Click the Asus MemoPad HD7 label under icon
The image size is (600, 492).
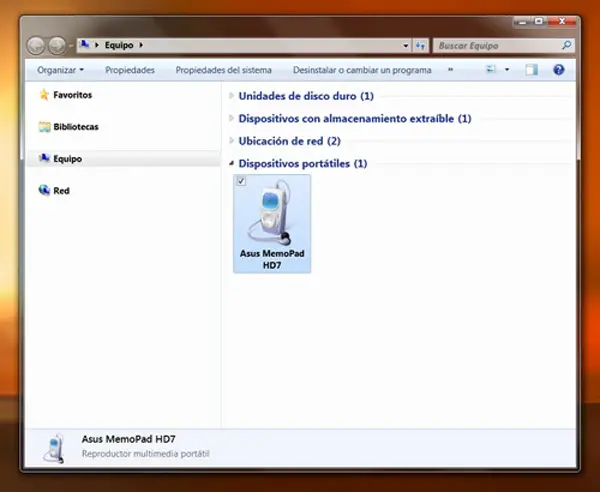point(272,259)
